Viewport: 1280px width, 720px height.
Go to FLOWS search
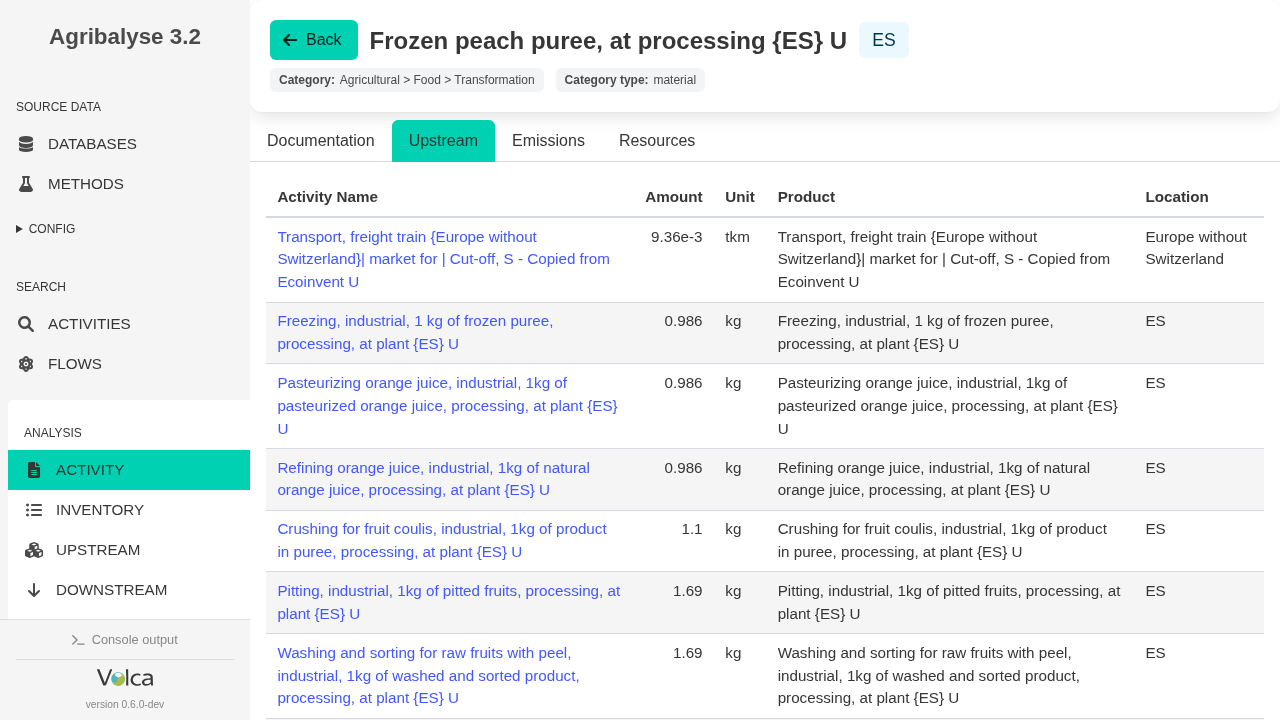point(125,364)
